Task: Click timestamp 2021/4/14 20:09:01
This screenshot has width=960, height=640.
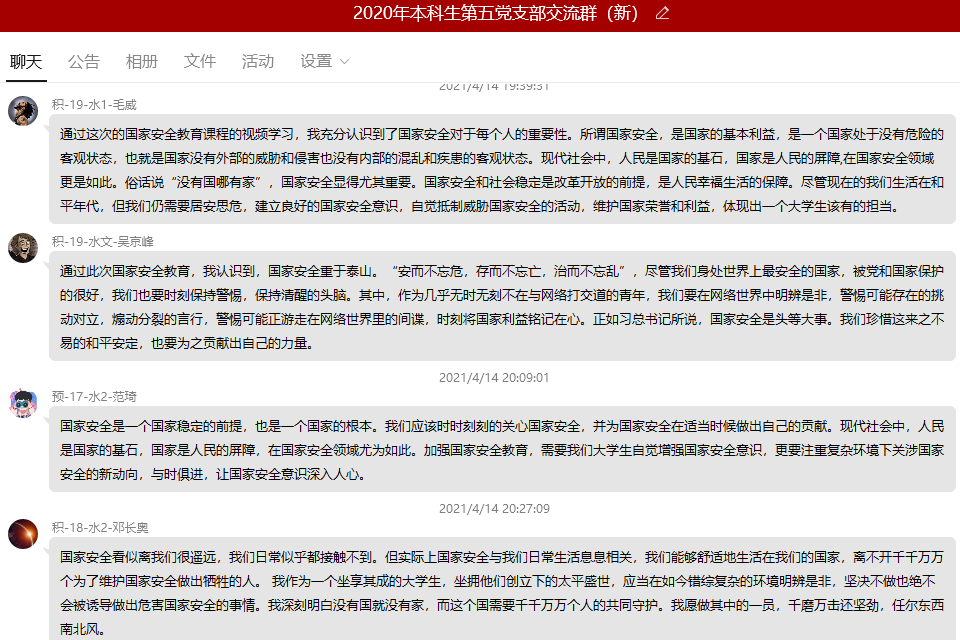Action: click(494, 378)
